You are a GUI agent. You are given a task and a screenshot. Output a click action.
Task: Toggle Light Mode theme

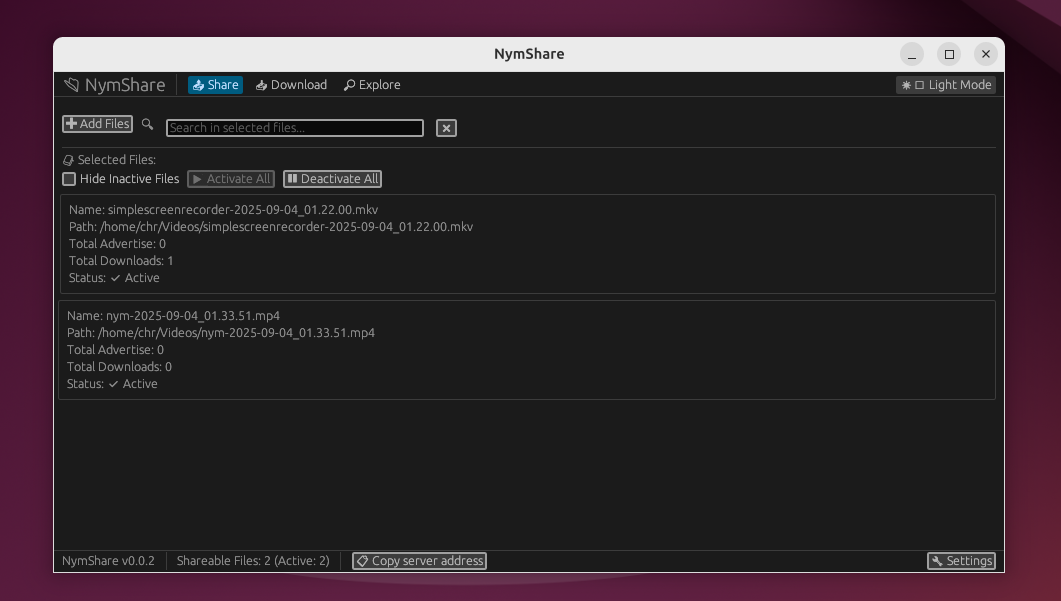point(946,85)
